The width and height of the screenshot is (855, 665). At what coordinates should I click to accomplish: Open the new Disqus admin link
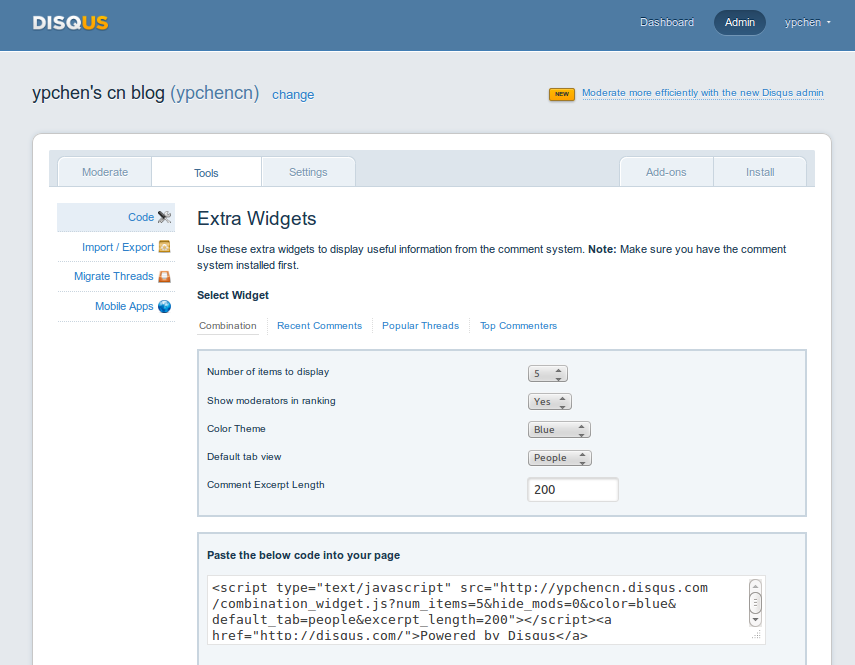pyautogui.click(x=702, y=93)
